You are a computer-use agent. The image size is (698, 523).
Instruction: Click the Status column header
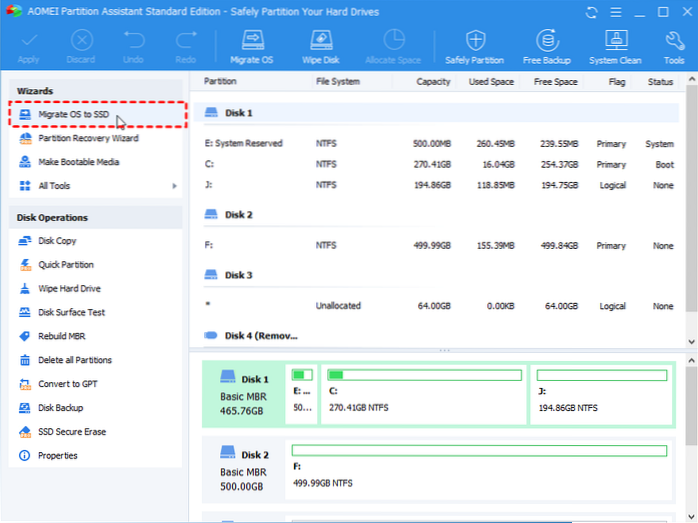click(660, 81)
